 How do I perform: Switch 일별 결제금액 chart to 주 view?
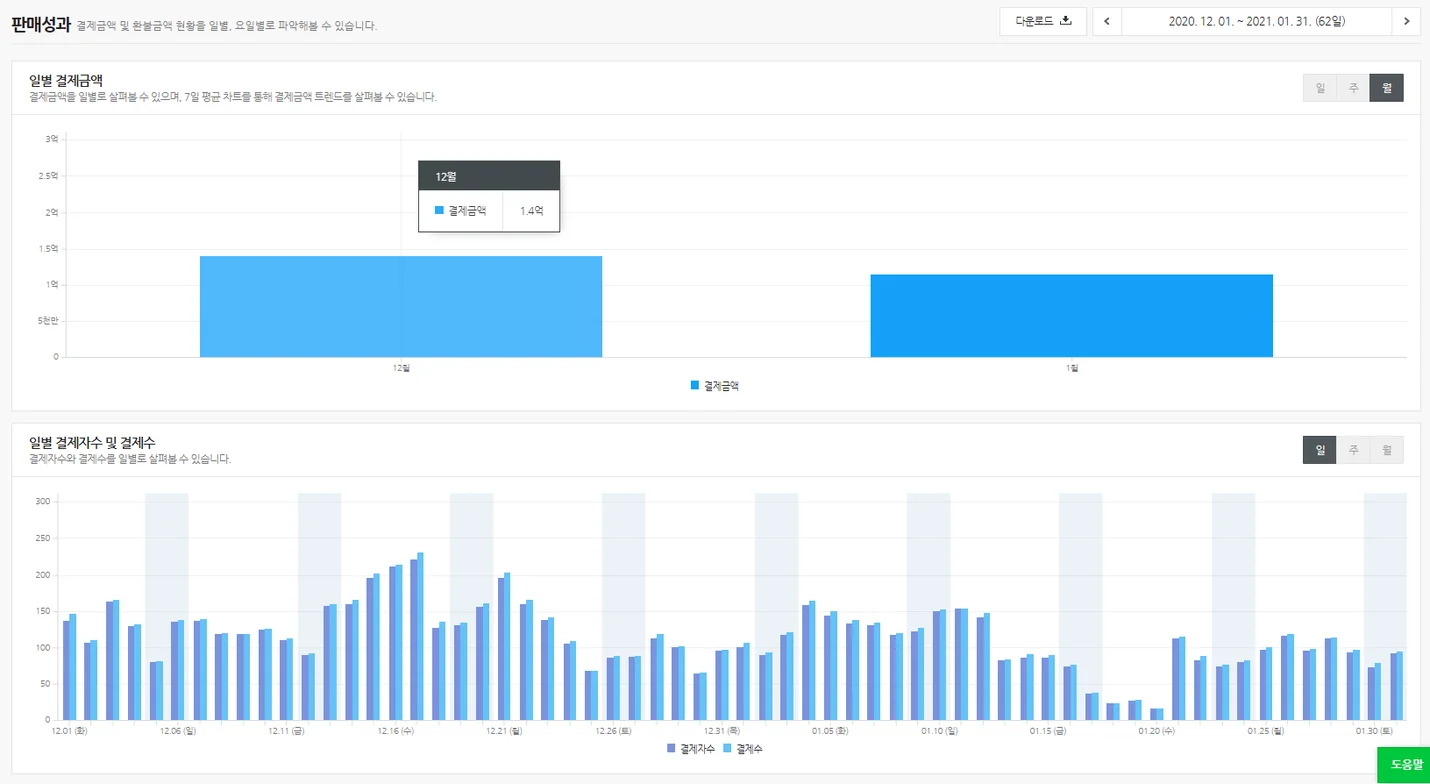pos(1353,88)
